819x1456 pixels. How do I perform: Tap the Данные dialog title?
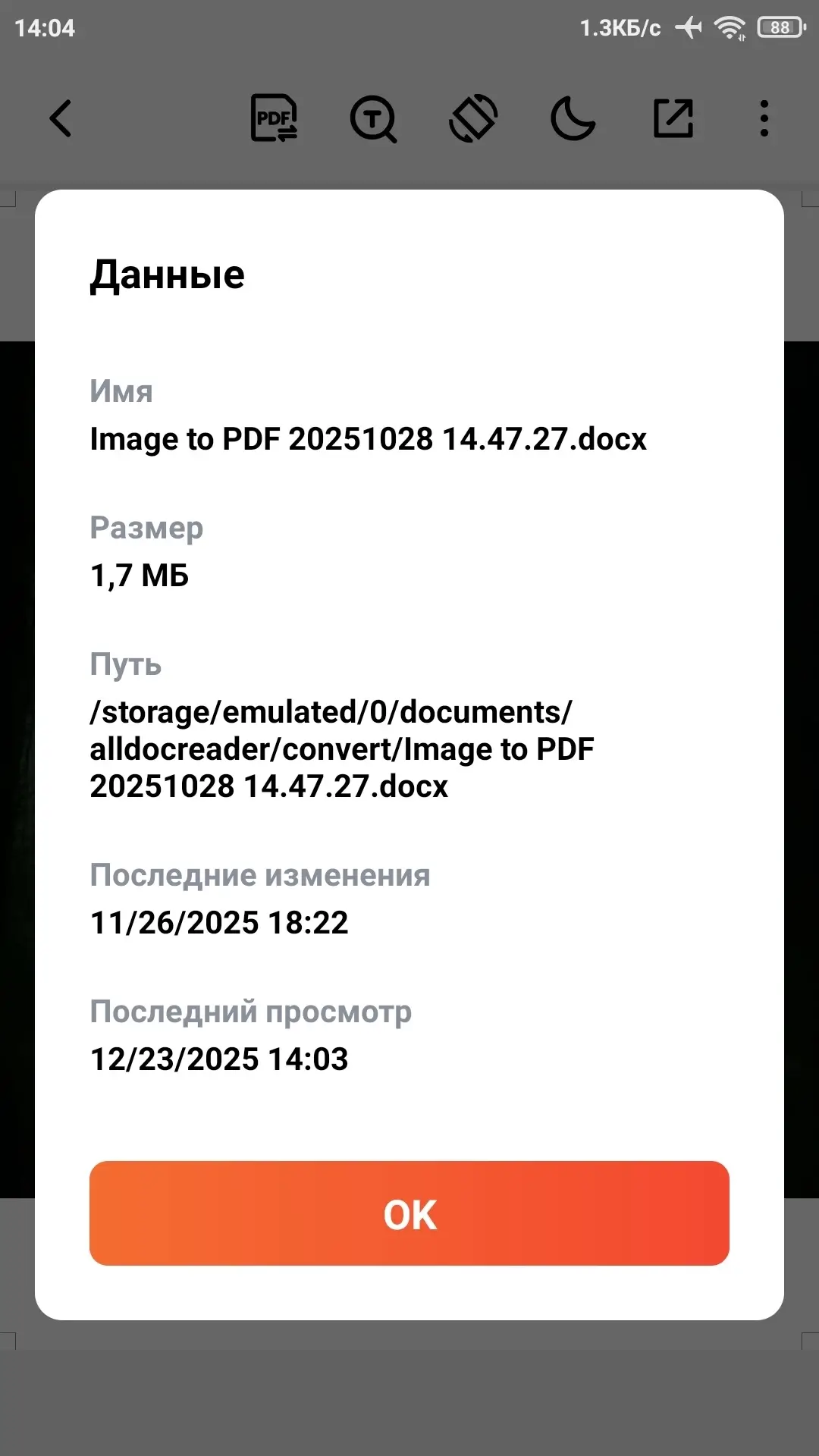tap(168, 275)
